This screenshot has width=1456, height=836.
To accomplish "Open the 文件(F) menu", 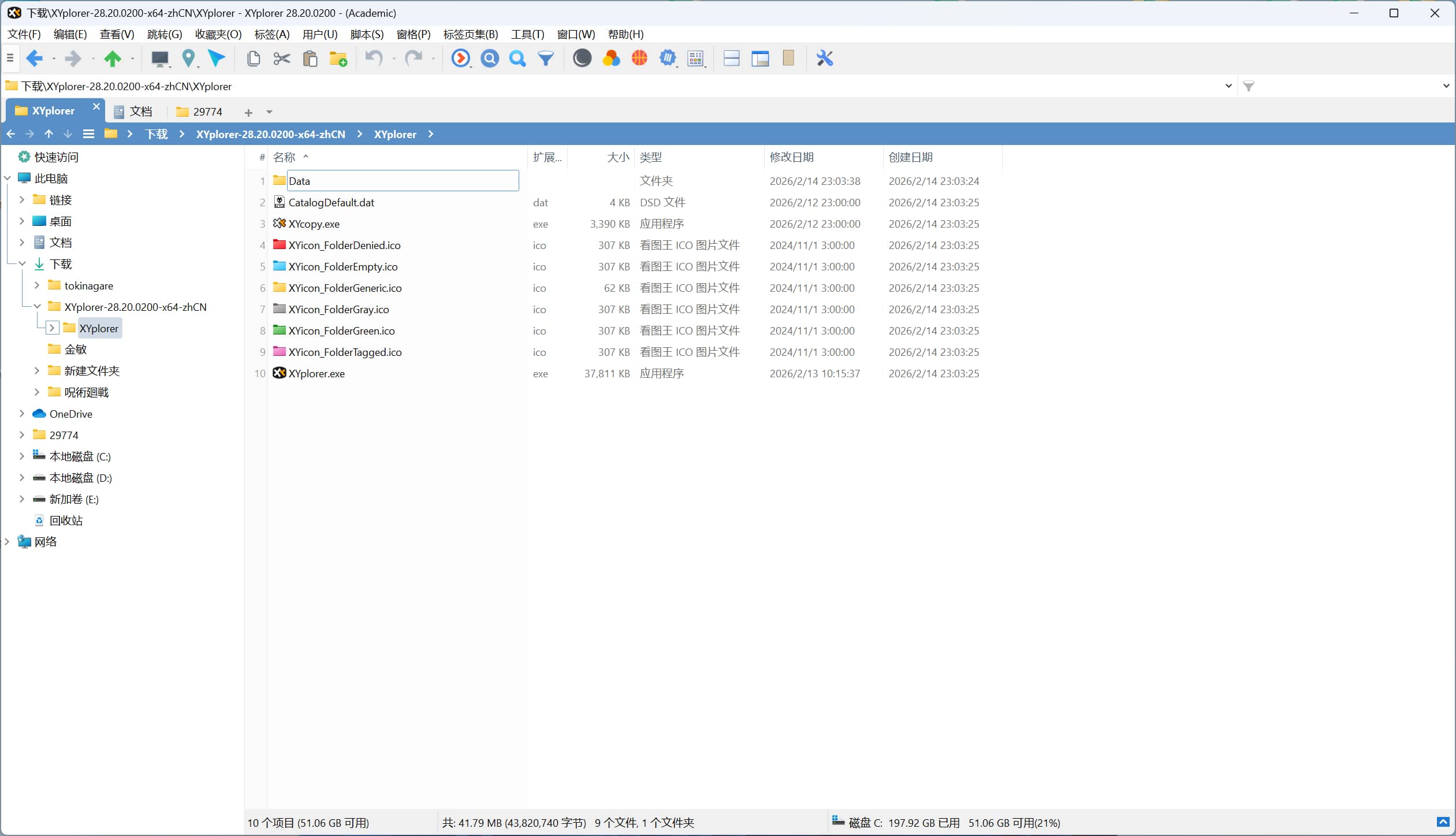I will click(x=24, y=34).
